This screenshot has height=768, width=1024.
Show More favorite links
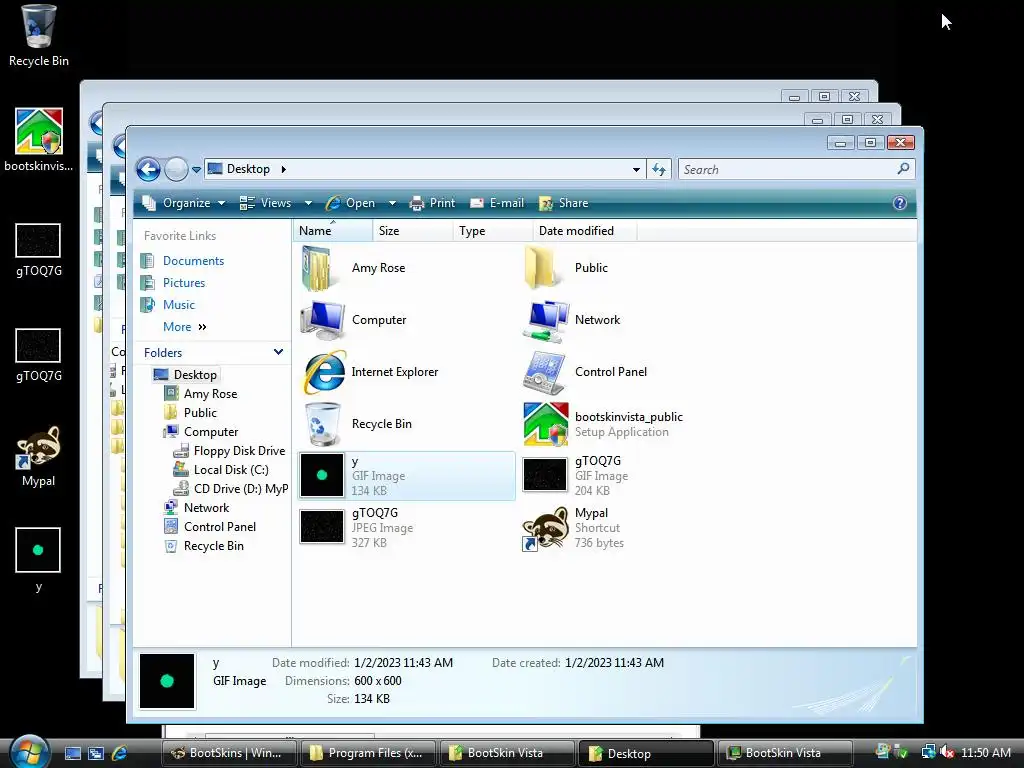(184, 327)
